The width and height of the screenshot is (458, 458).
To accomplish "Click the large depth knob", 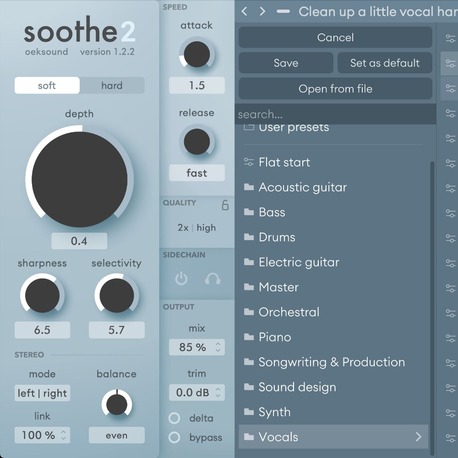I will 79,179.
